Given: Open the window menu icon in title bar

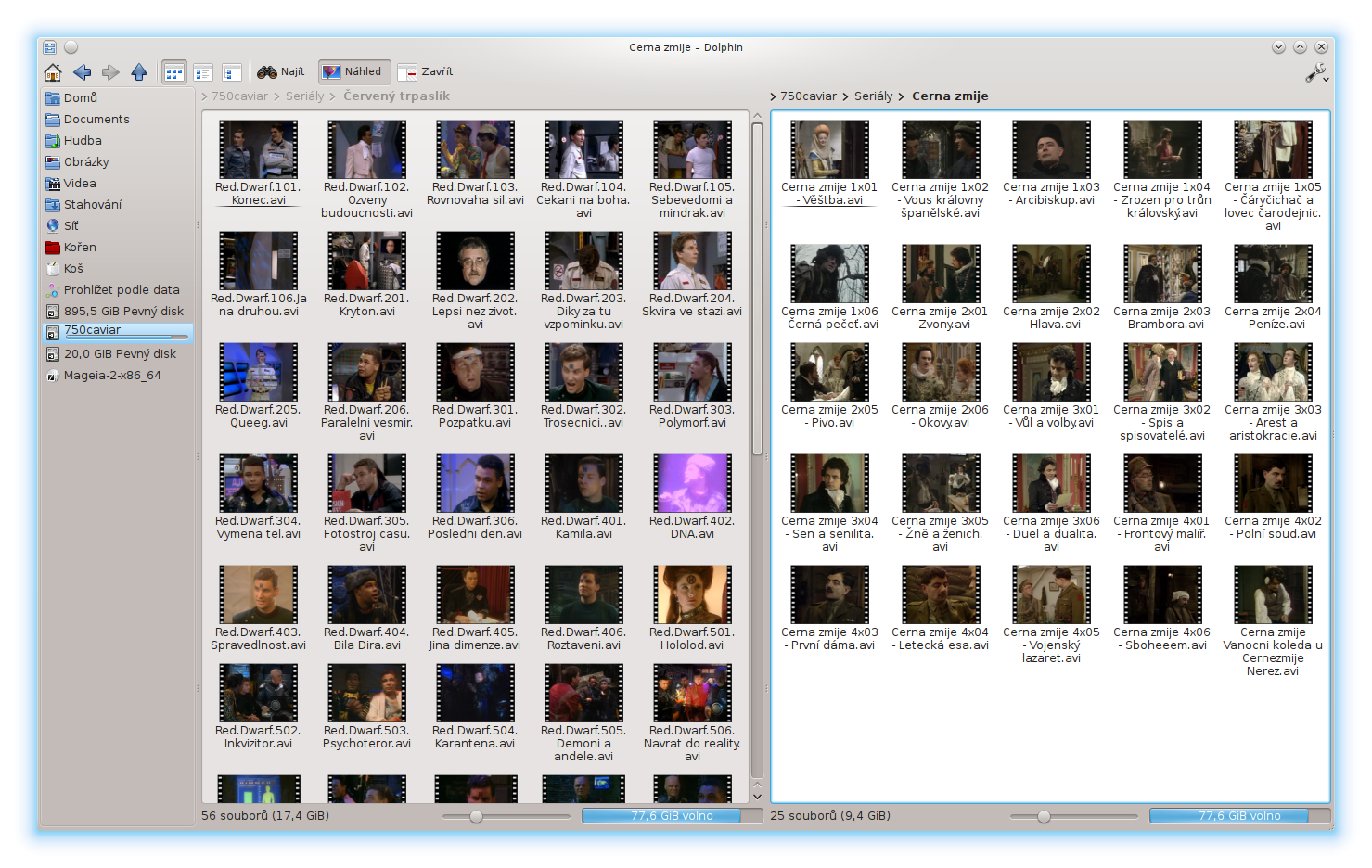Looking at the screenshot, I should coord(49,47).
